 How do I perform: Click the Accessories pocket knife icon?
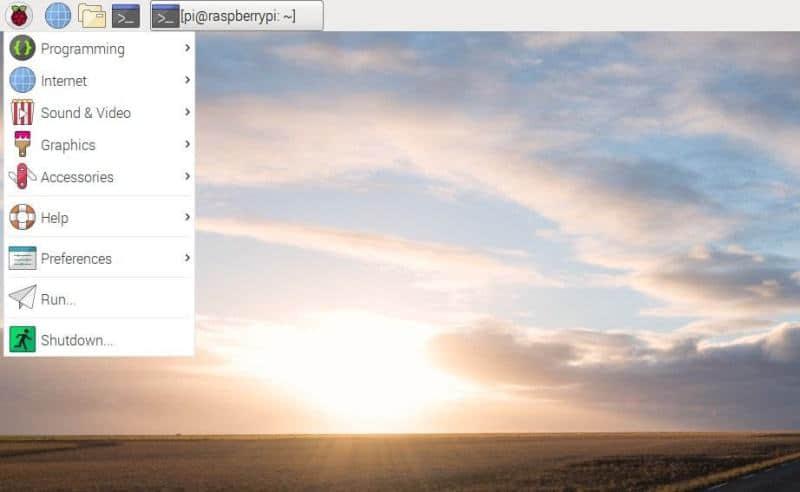[x=22, y=177]
